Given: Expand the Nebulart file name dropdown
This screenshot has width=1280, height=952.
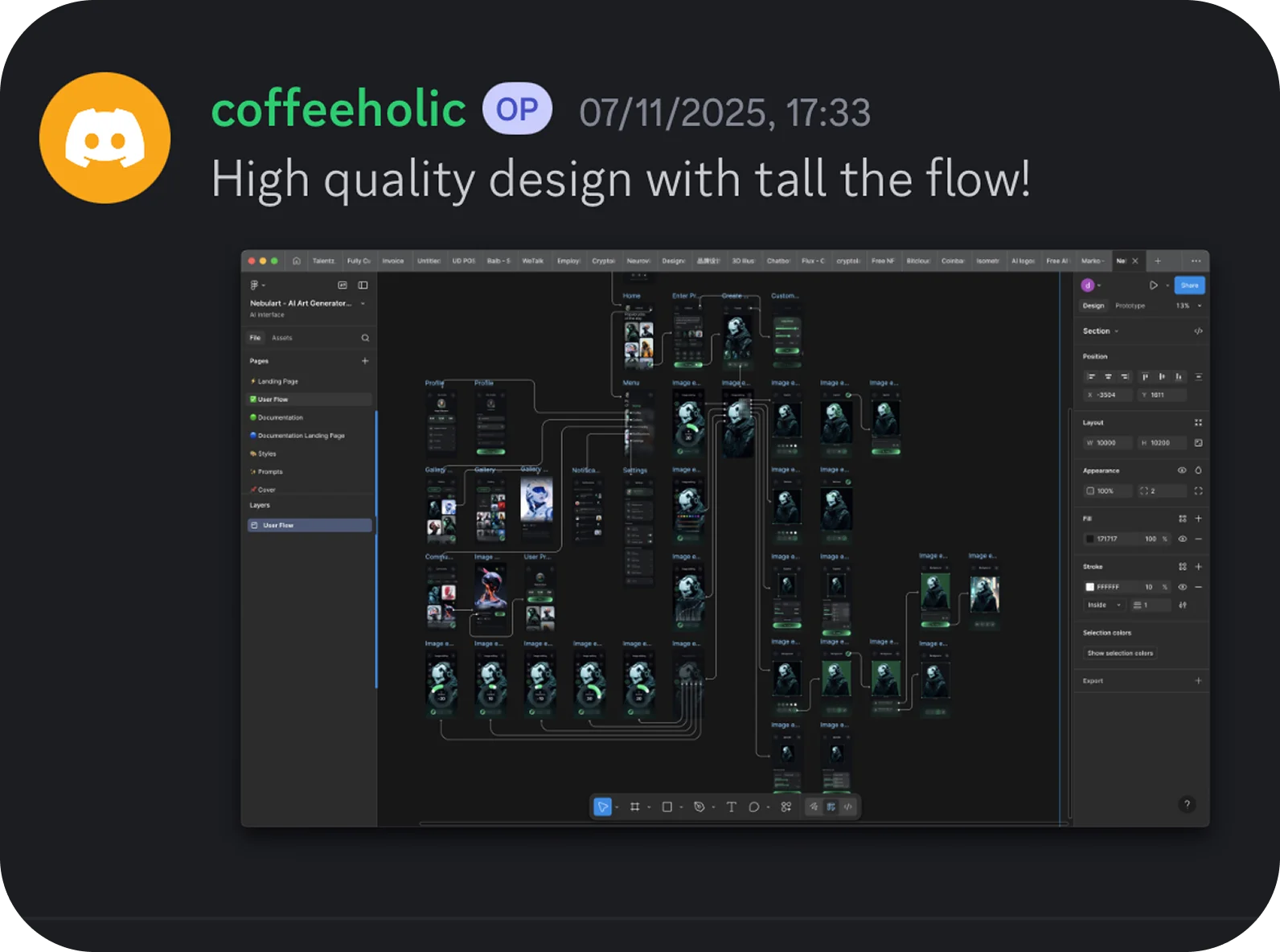Looking at the screenshot, I should tap(363, 303).
